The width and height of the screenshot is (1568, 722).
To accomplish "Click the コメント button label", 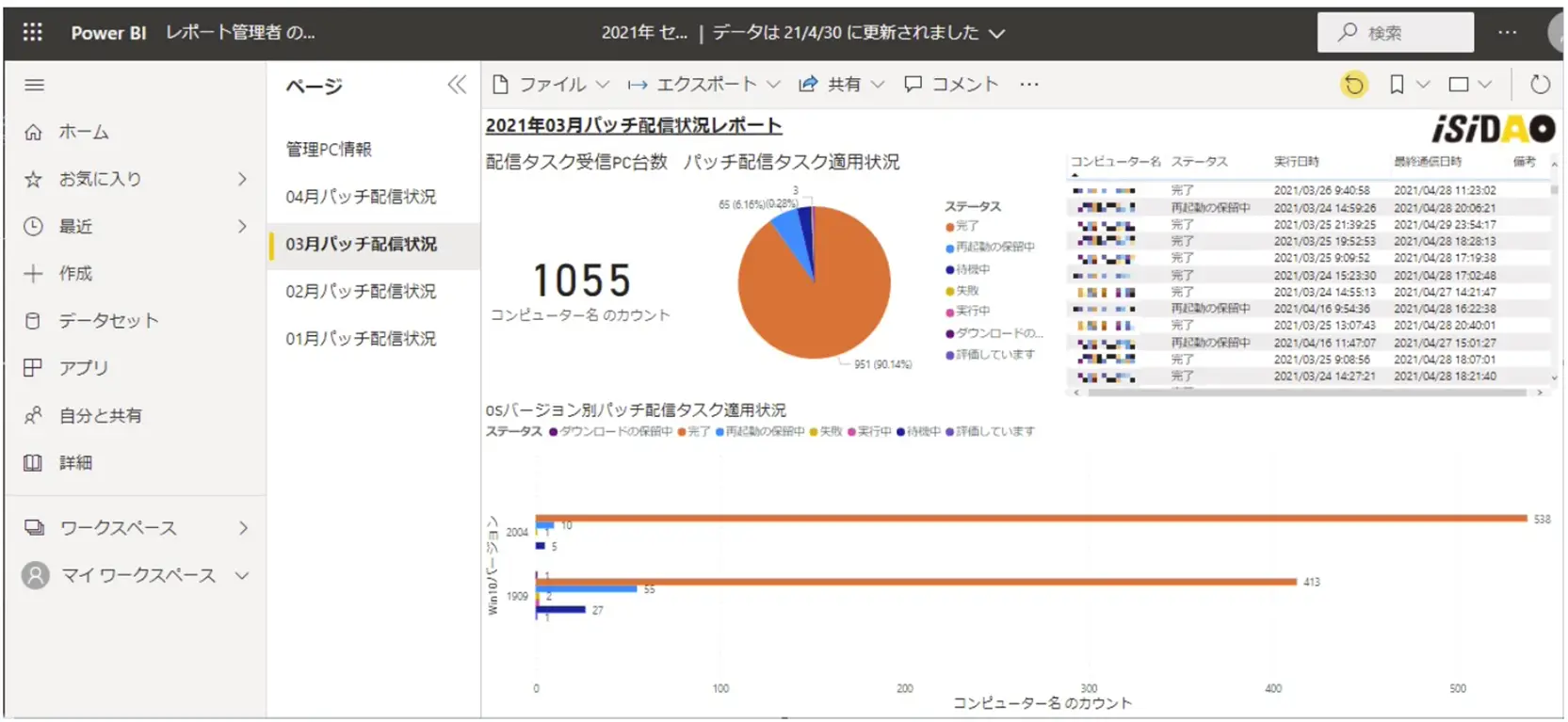I will coord(964,85).
